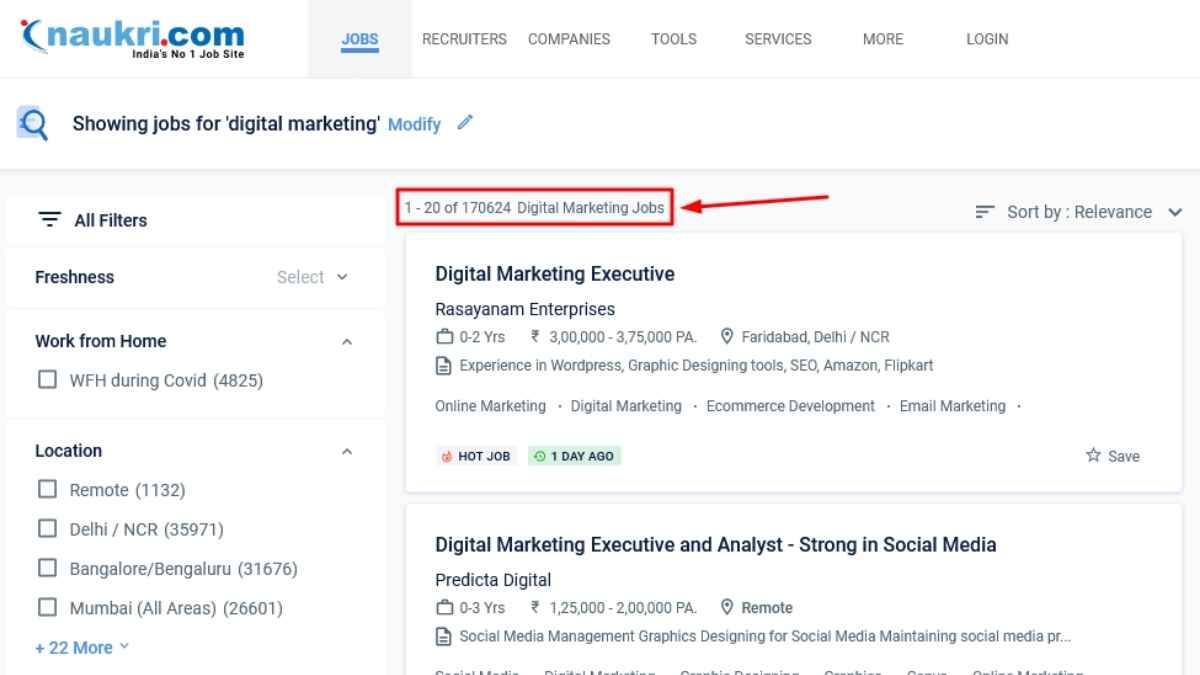Click the magnifier search icon beside 'Showing jobs'
The image size is (1200, 675).
coord(33,124)
